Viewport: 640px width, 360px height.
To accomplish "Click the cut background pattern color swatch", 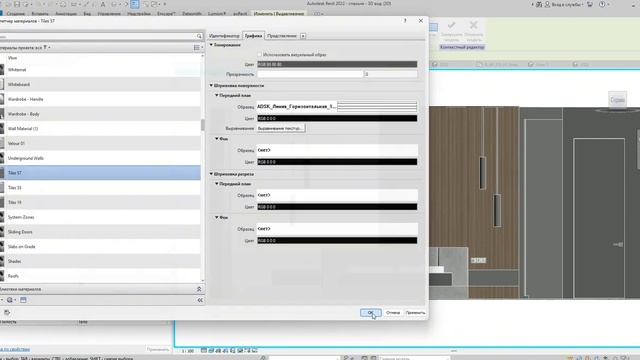I will coord(337,241).
